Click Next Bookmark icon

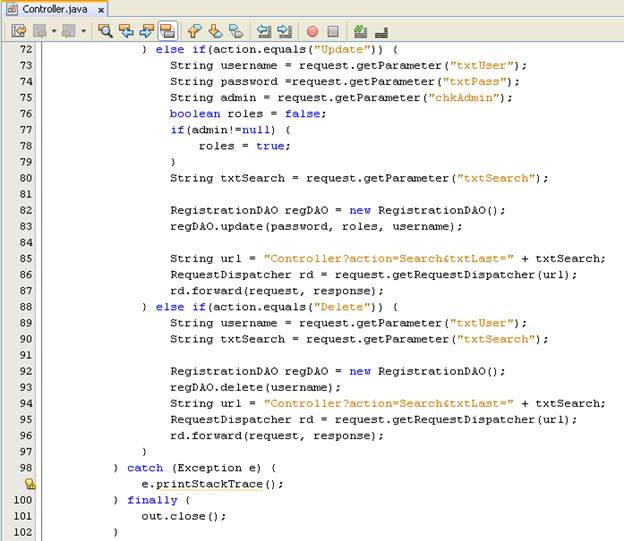click(215, 31)
